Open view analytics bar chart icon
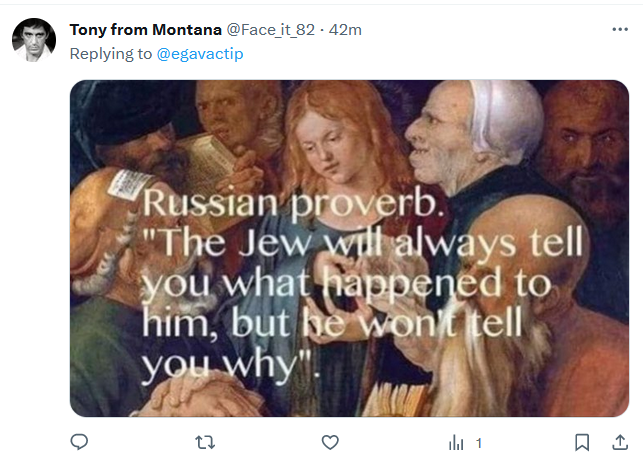The image size is (643, 462). tap(458, 441)
